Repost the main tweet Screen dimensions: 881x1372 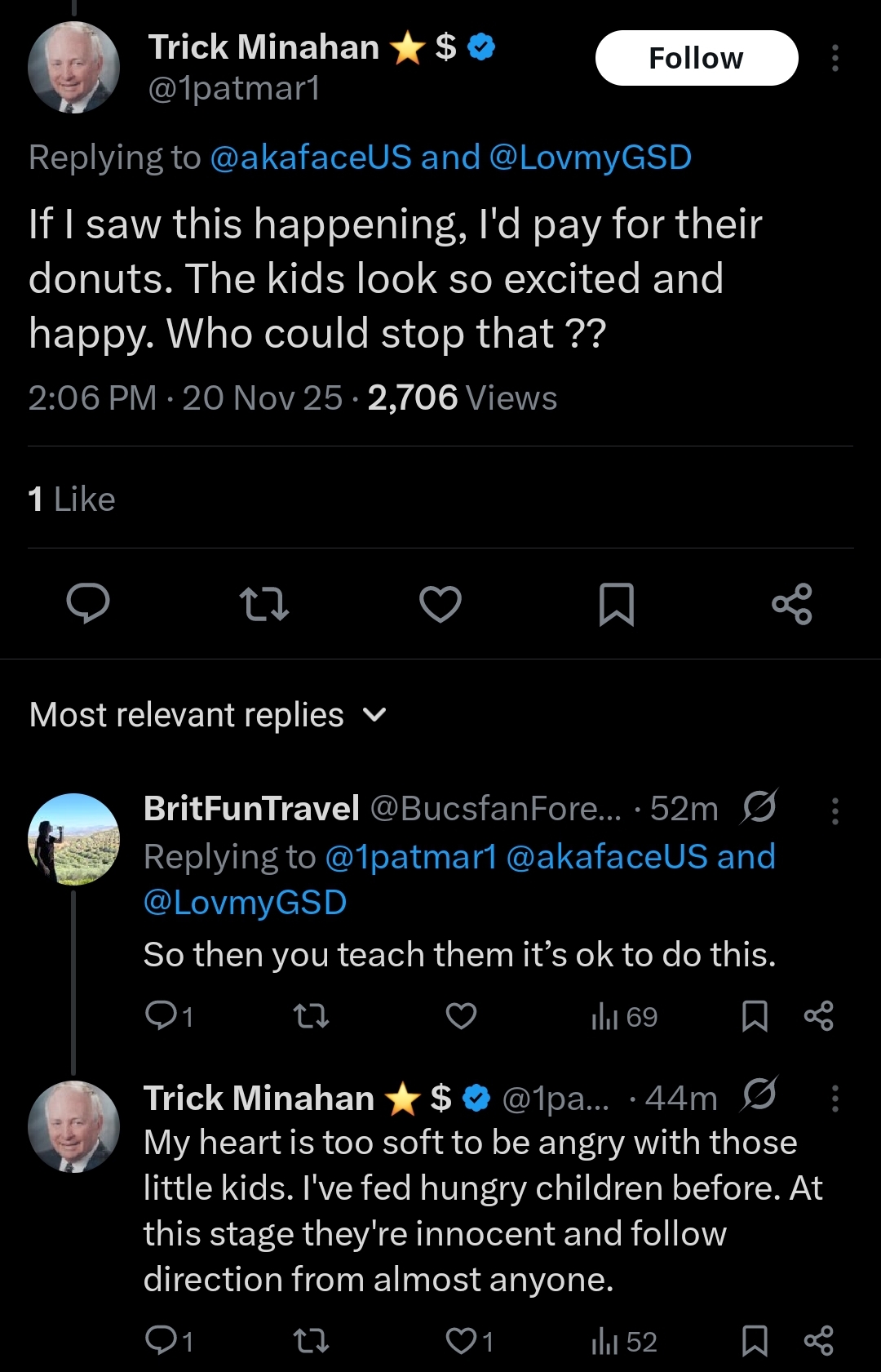coord(264,604)
